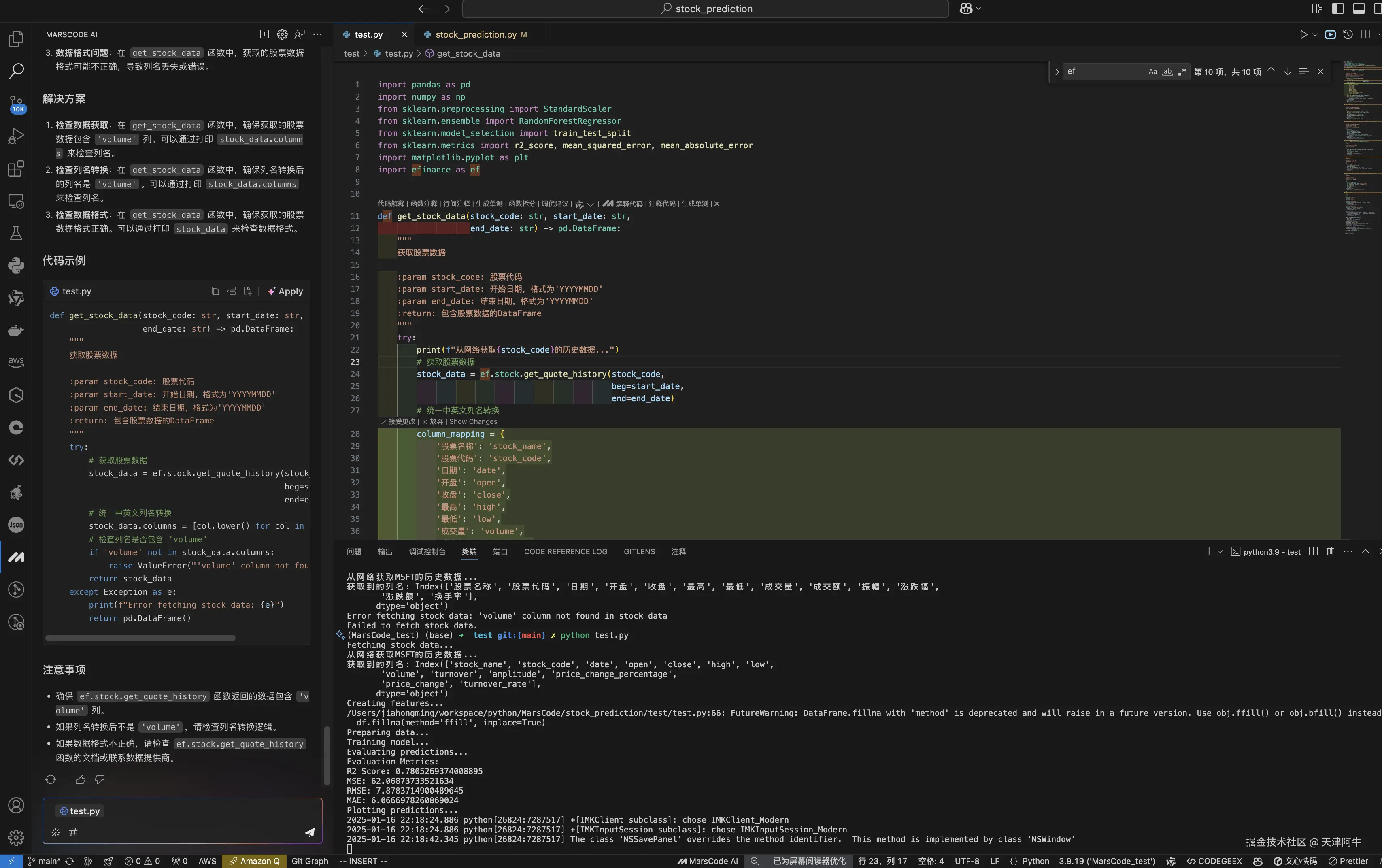Open the Explorer files icon in activity bar

[16, 39]
